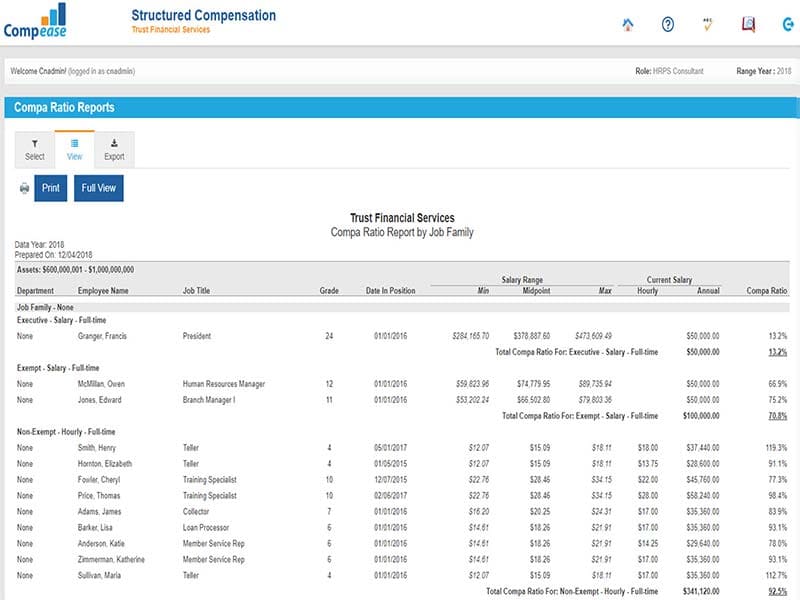Switch to the Export tab

pyautogui.click(x=114, y=149)
